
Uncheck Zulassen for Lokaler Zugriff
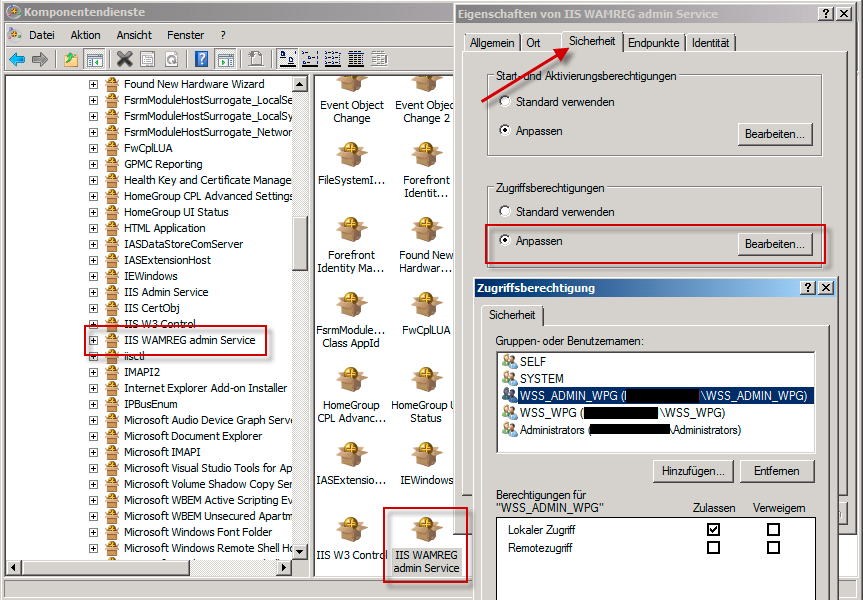coord(713,530)
